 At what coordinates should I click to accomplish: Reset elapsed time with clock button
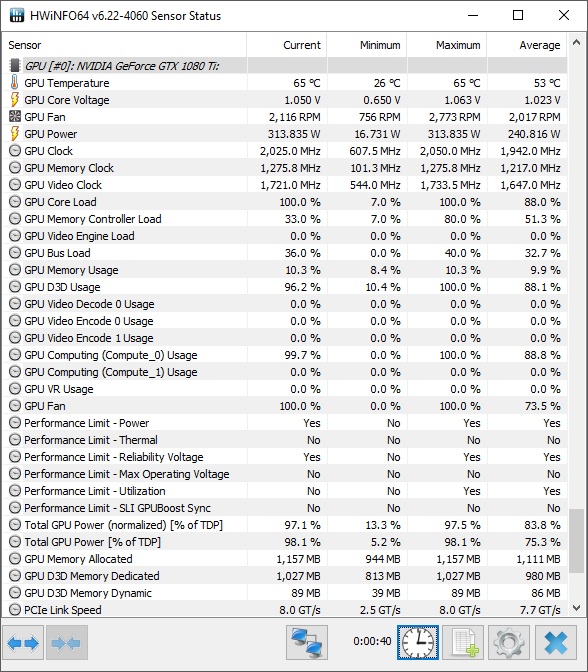[418, 642]
